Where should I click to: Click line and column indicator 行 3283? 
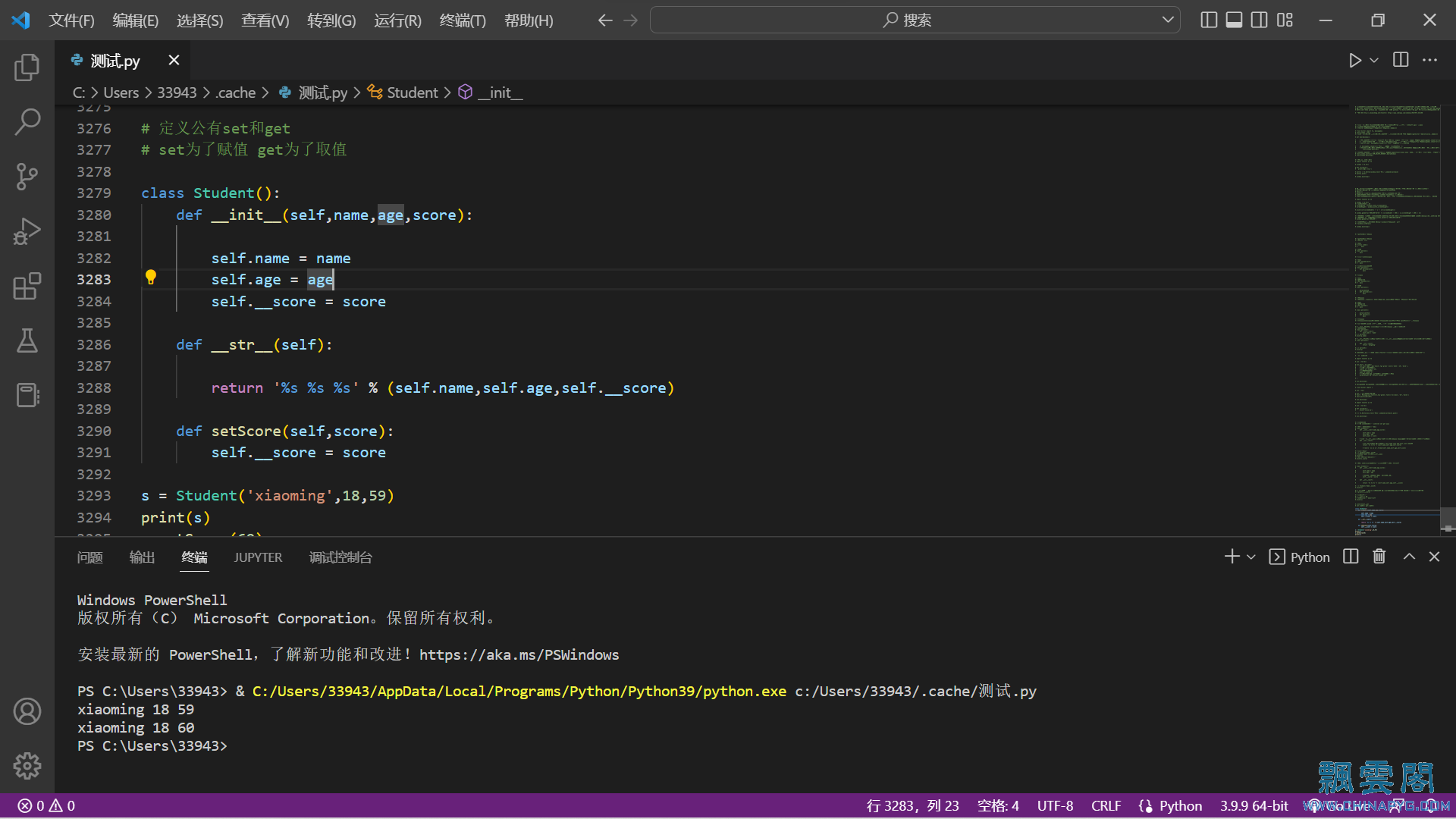[912, 805]
